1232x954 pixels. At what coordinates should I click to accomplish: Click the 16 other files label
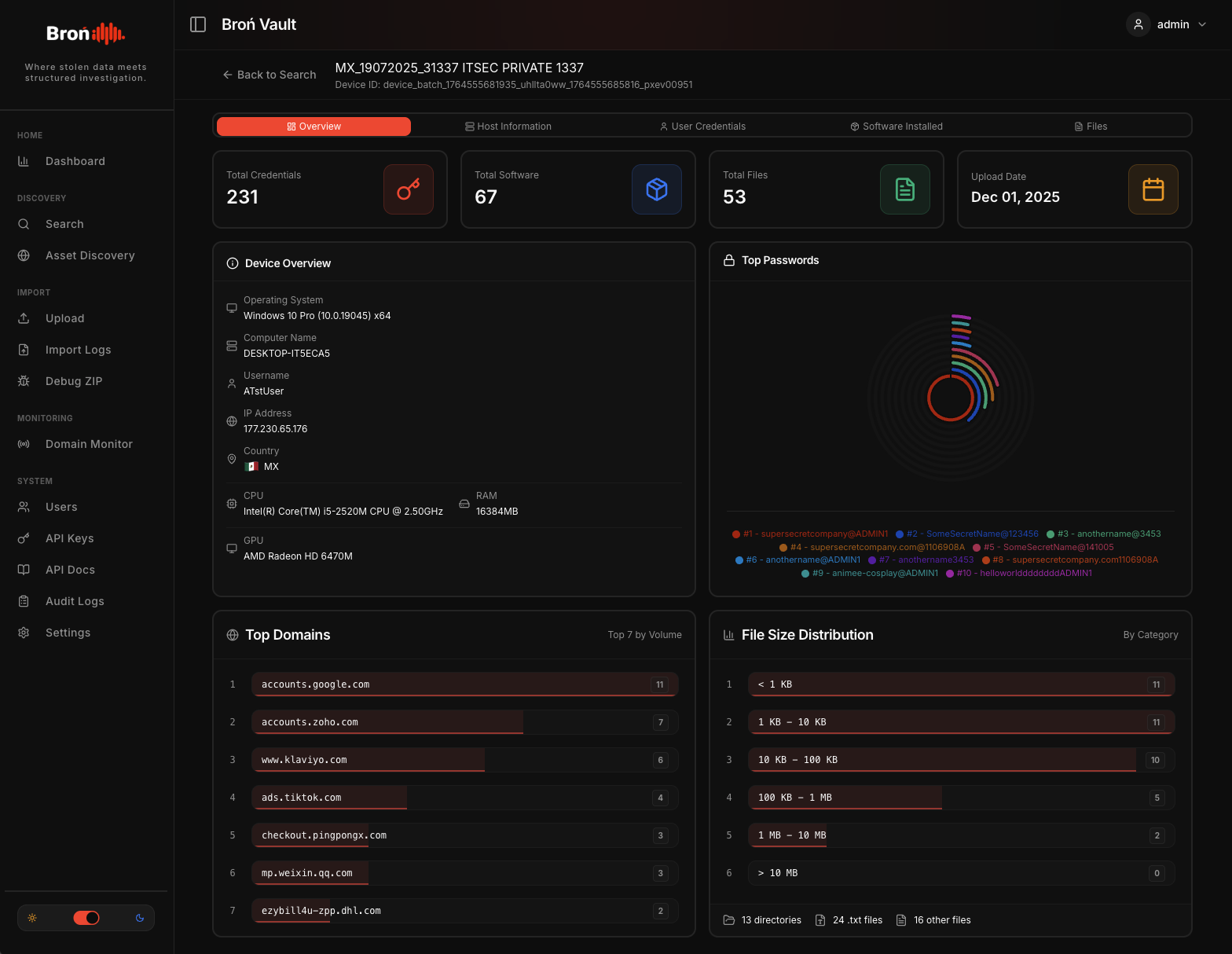[x=942, y=920]
